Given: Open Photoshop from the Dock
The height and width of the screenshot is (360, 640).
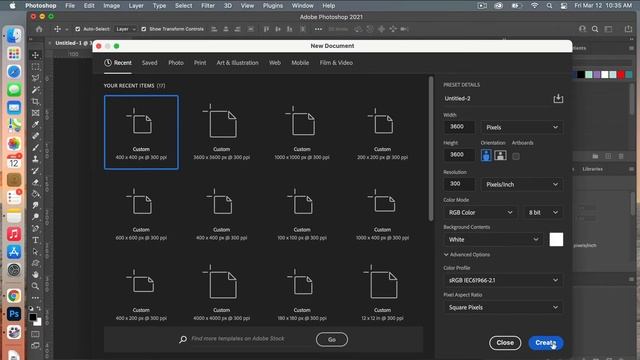Looking at the screenshot, I should pyautogui.click(x=14, y=314).
